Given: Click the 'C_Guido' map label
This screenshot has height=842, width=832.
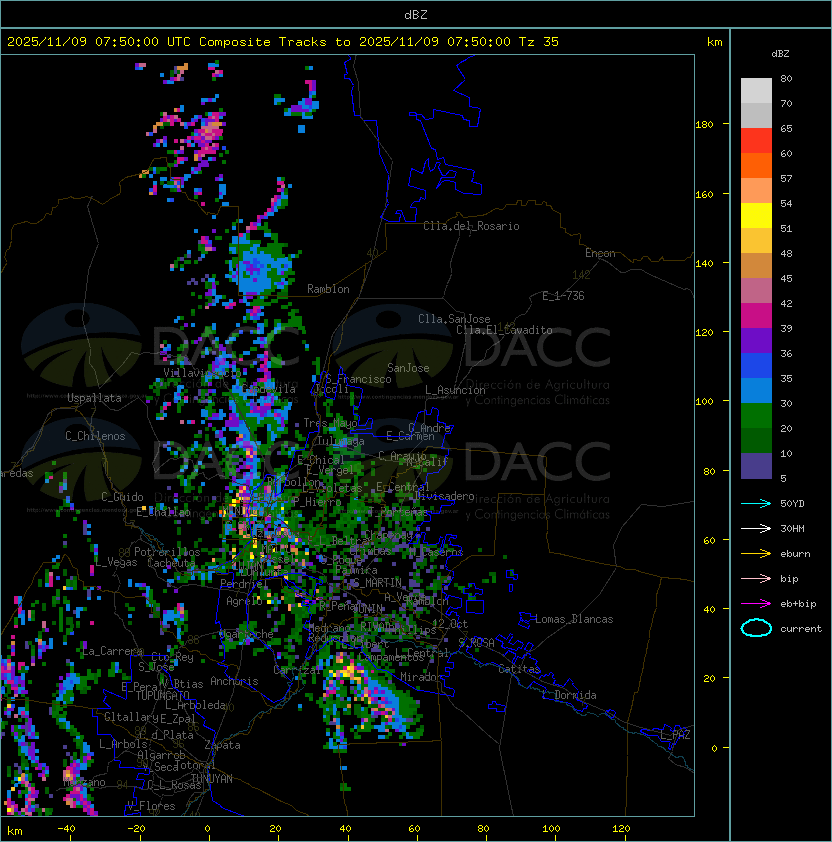Looking at the screenshot, I should pyautogui.click(x=122, y=497).
